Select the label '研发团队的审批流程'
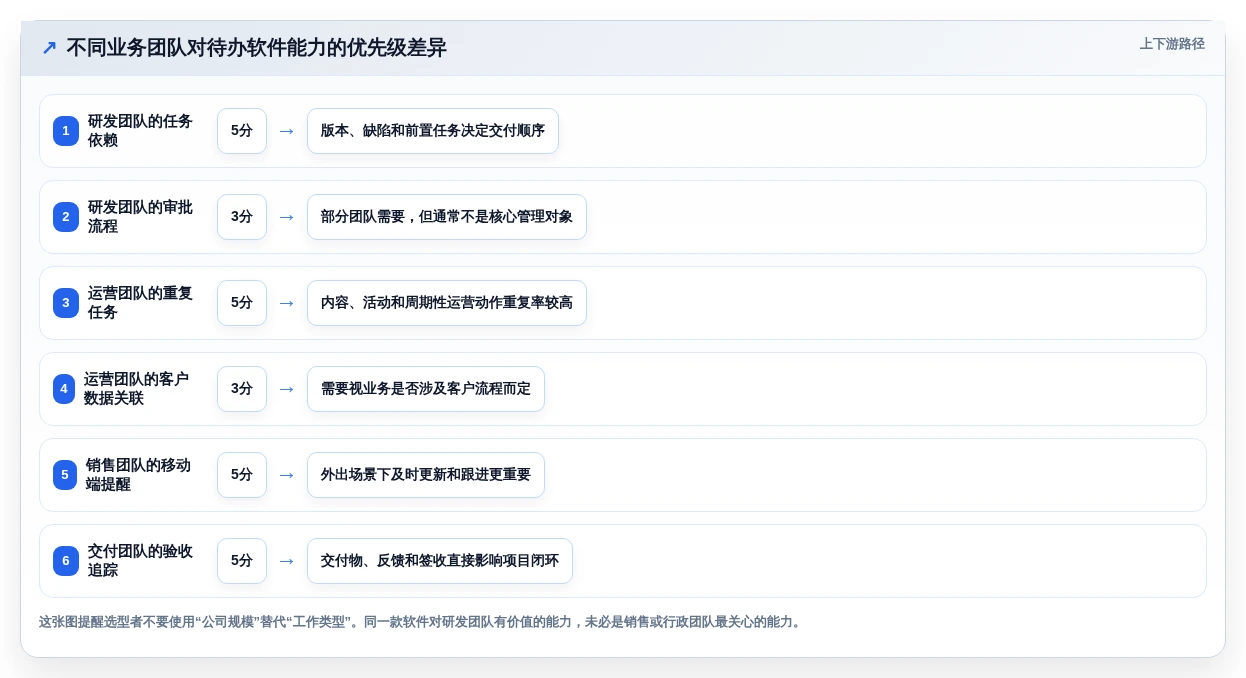Viewport: 1246px width, 678px height. coord(141,217)
